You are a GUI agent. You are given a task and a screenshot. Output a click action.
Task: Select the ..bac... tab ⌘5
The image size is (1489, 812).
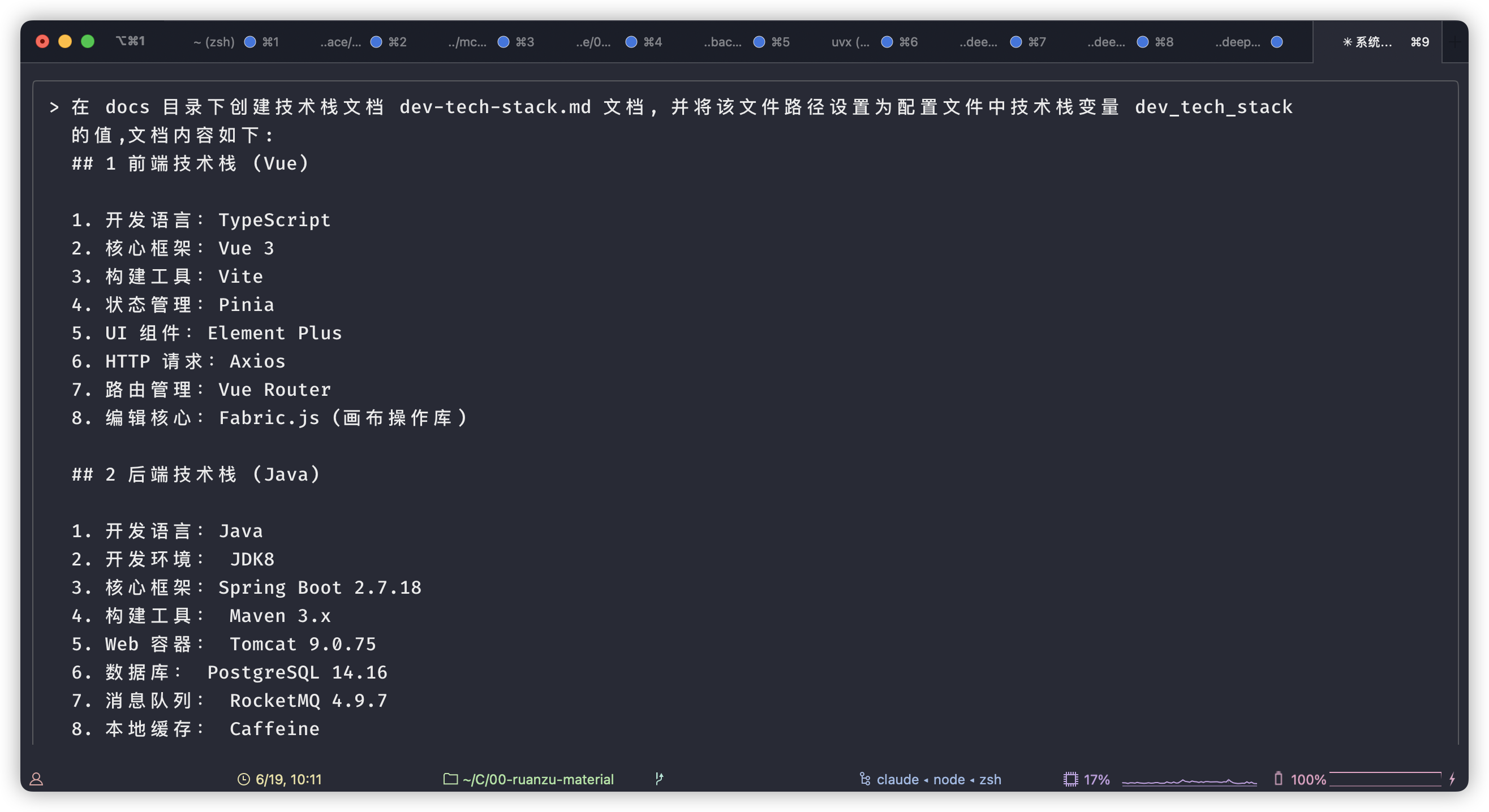[722, 42]
